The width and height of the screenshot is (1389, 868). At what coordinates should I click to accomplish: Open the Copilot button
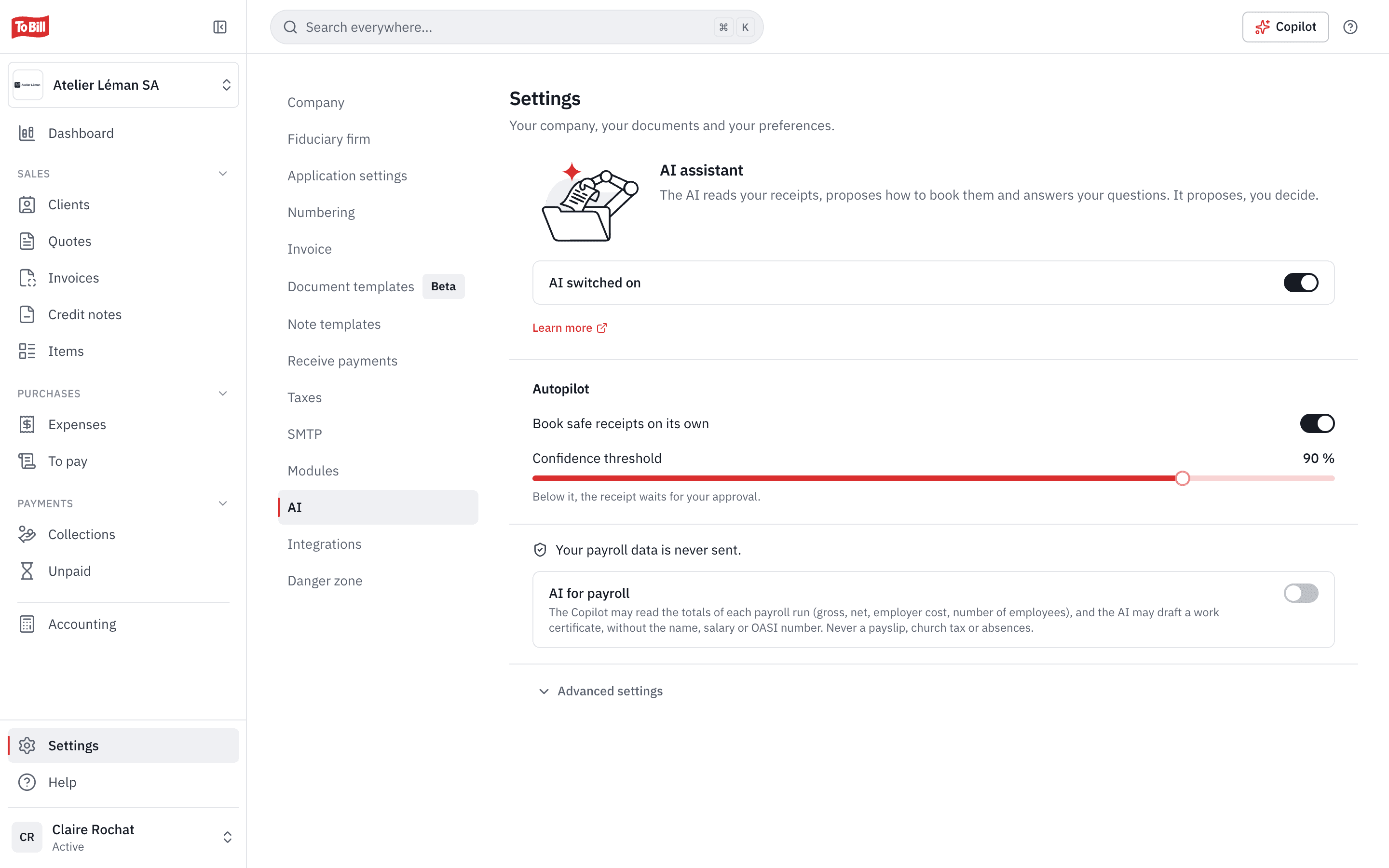[x=1285, y=27]
